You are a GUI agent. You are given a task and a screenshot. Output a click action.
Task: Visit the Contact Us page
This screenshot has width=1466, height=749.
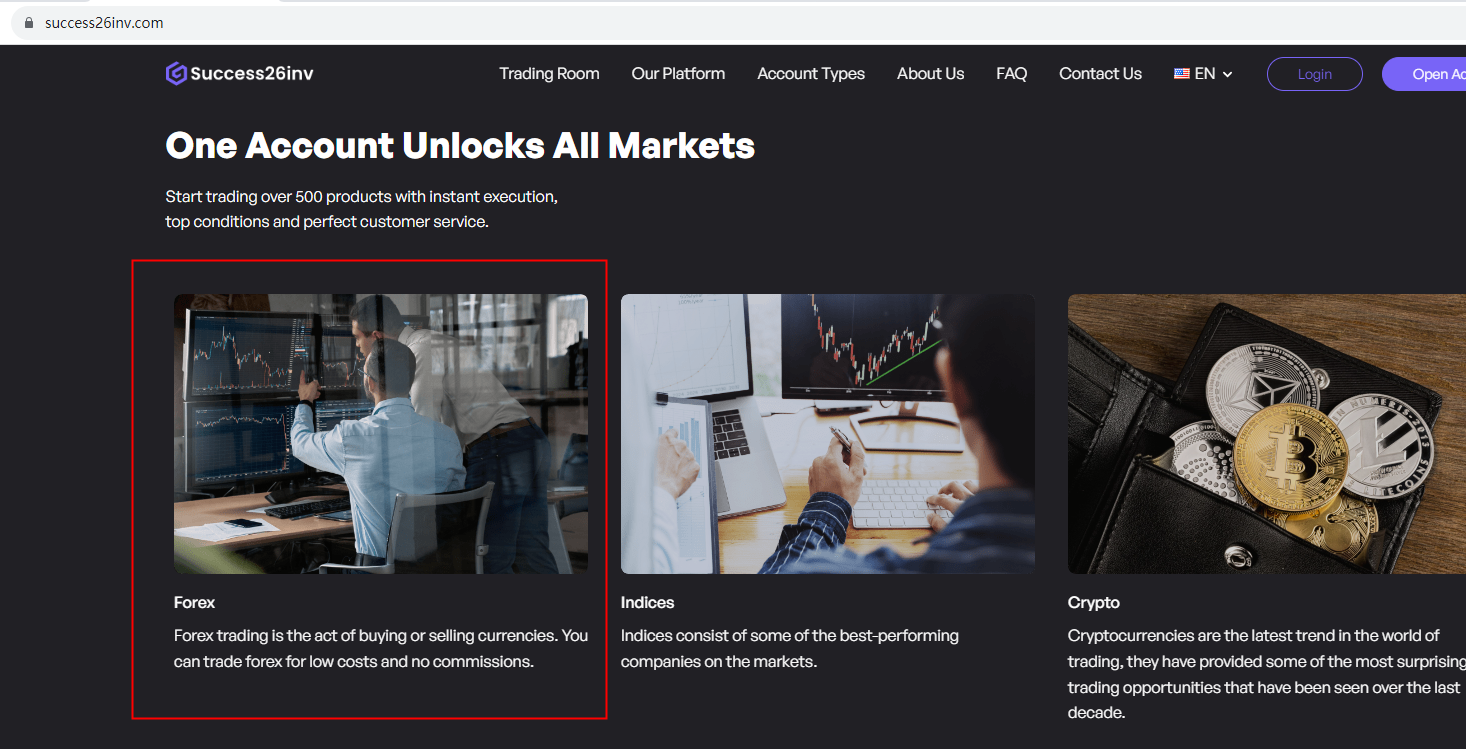point(1100,74)
